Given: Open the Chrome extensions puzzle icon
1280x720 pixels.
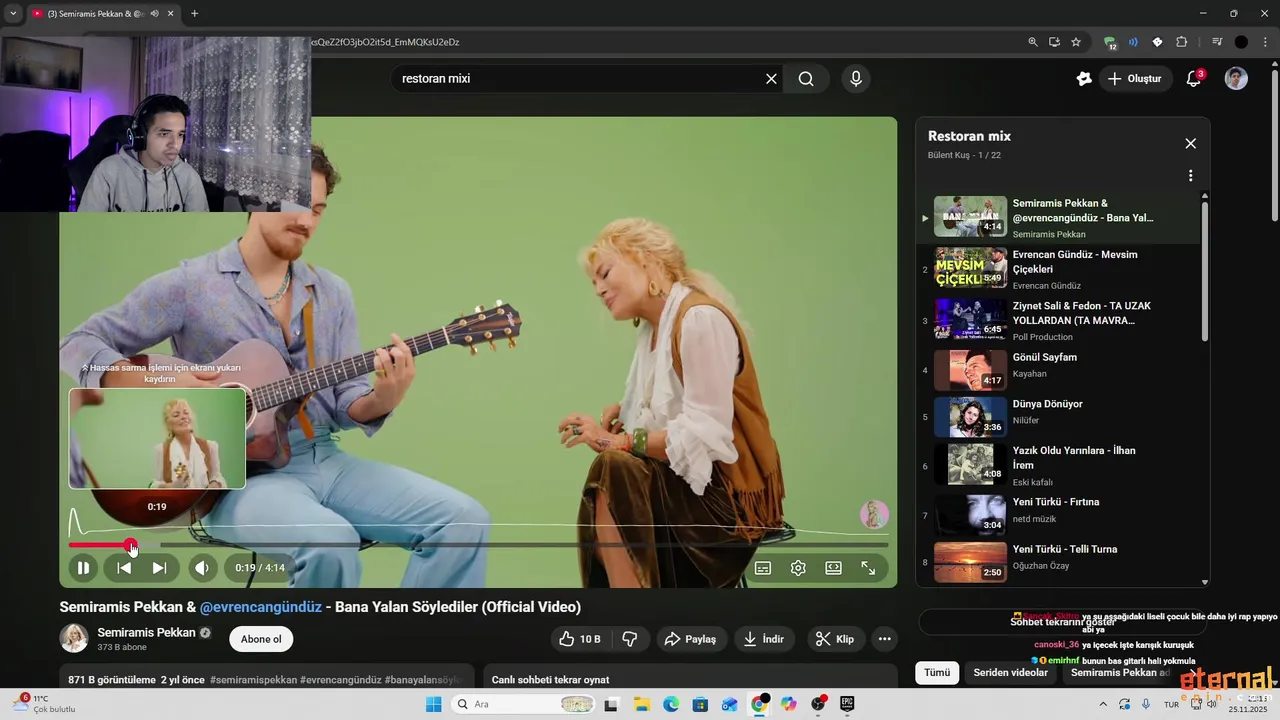Looking at the screenshot, I should tap(1181, 42).
